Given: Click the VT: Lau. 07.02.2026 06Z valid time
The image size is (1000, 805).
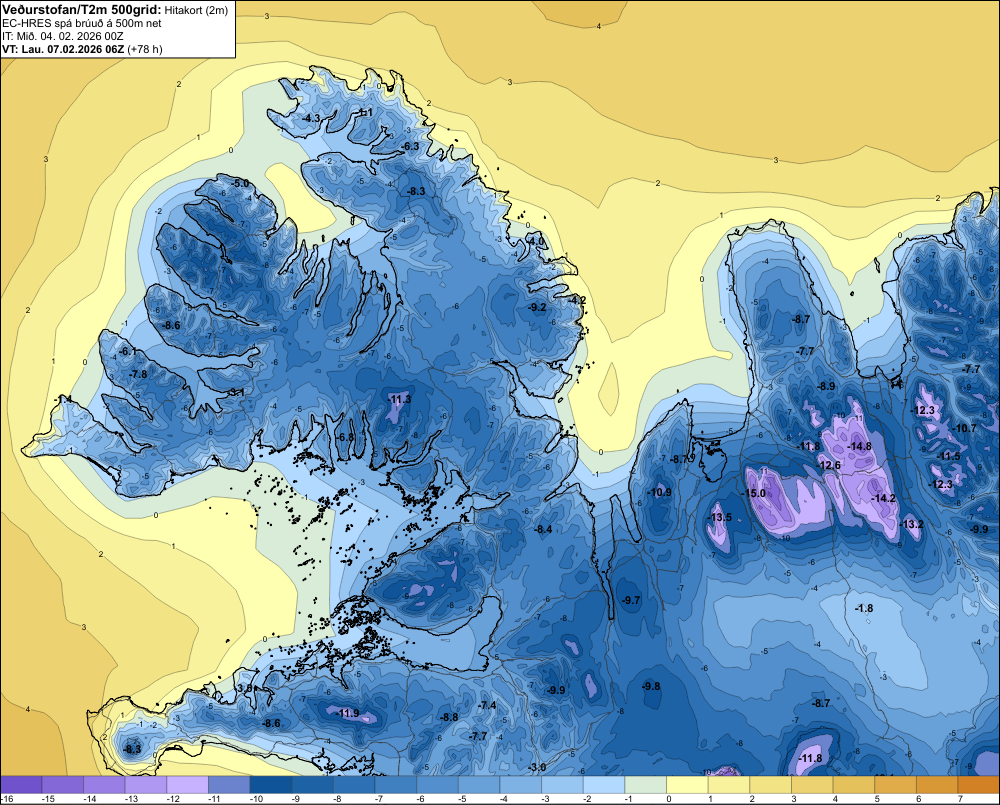Looking at the screenshot, I should 62,49.
